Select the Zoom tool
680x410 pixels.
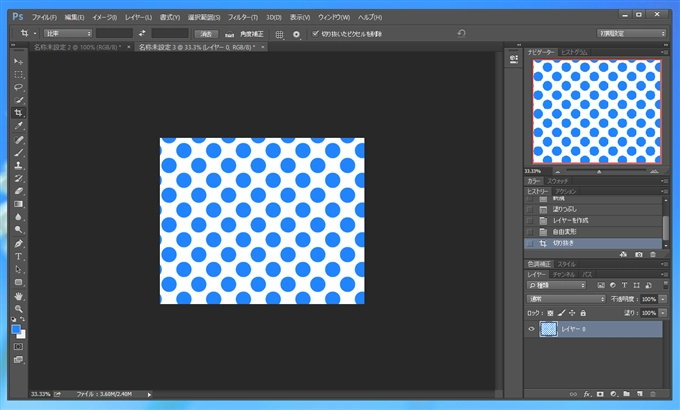point(18,309)
